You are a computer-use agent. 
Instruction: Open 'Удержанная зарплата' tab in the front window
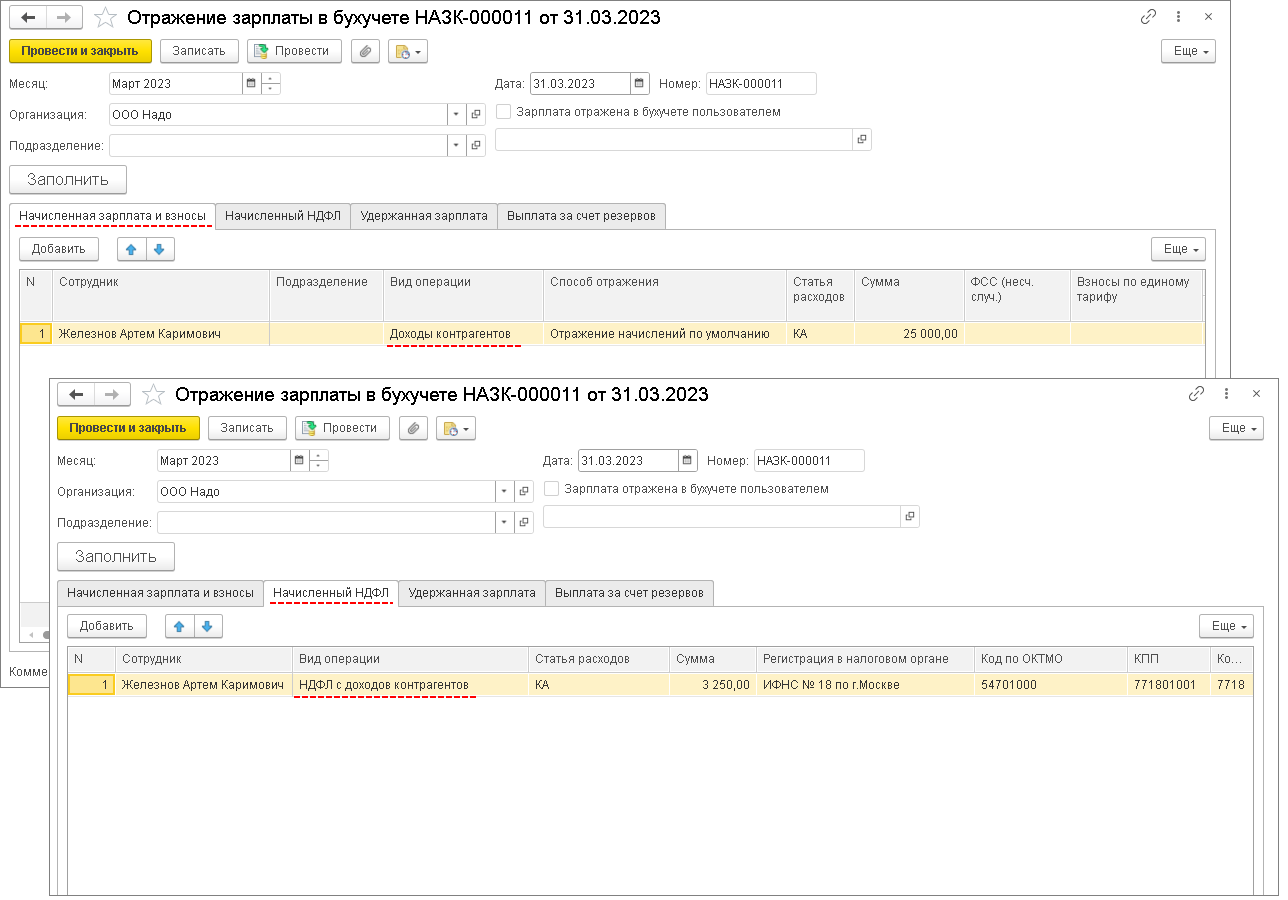coord(472,593)
